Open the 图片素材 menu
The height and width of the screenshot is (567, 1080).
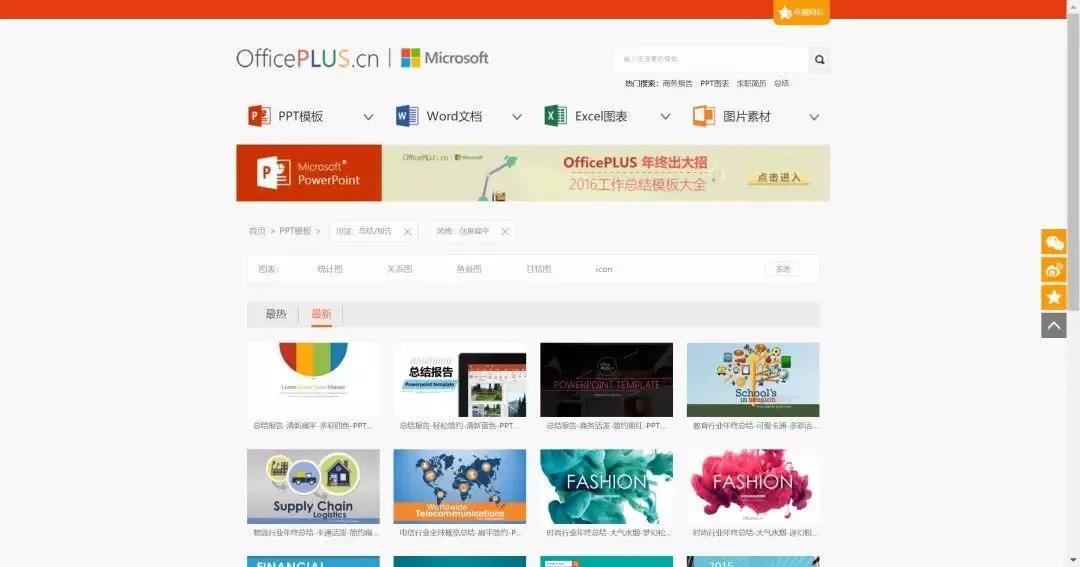coord(747,116)
